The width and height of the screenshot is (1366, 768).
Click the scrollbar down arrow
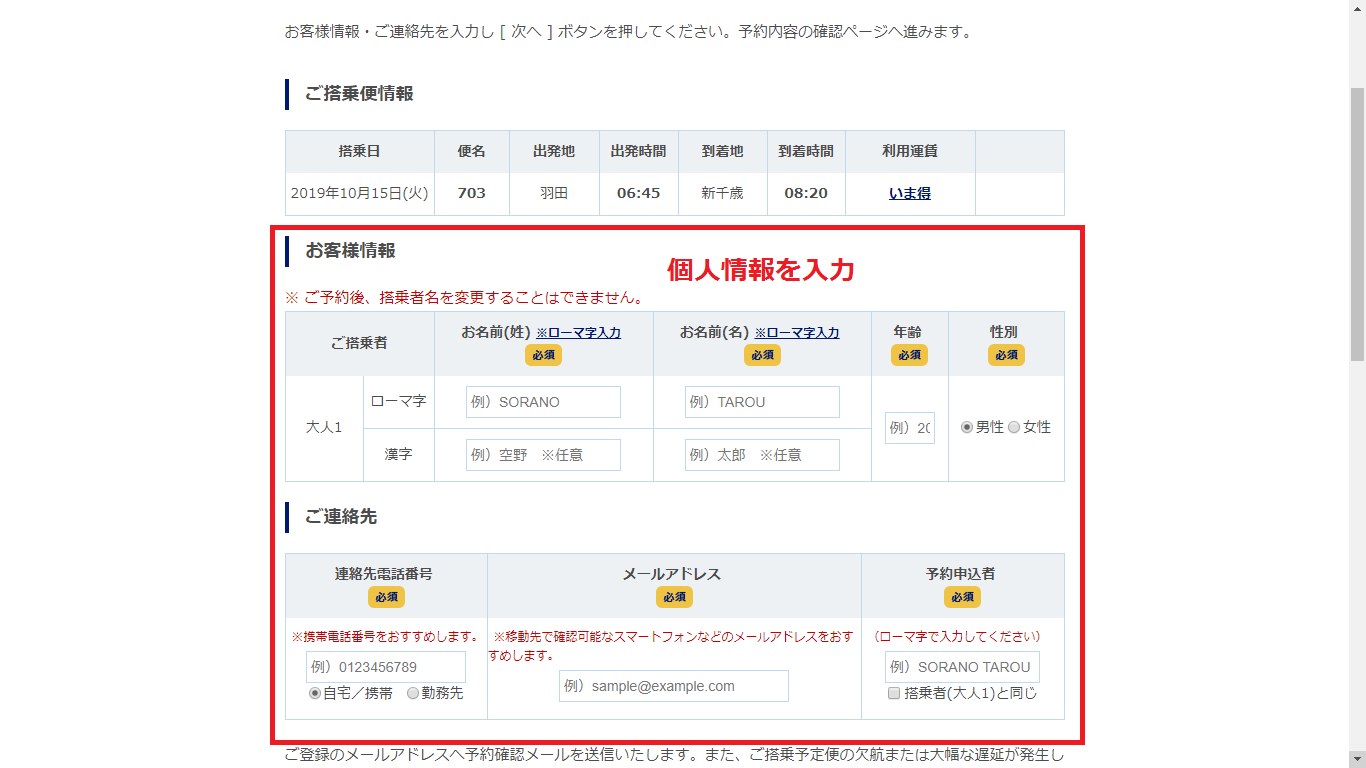click(x=1357, y=759)
